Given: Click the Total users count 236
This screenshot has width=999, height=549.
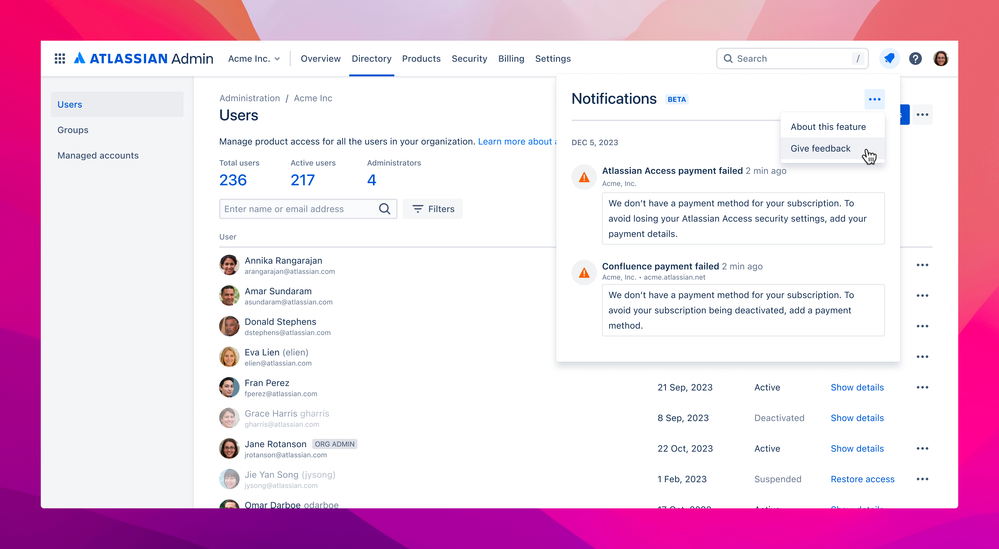Looking at the screenshot, I should [233, 180].
